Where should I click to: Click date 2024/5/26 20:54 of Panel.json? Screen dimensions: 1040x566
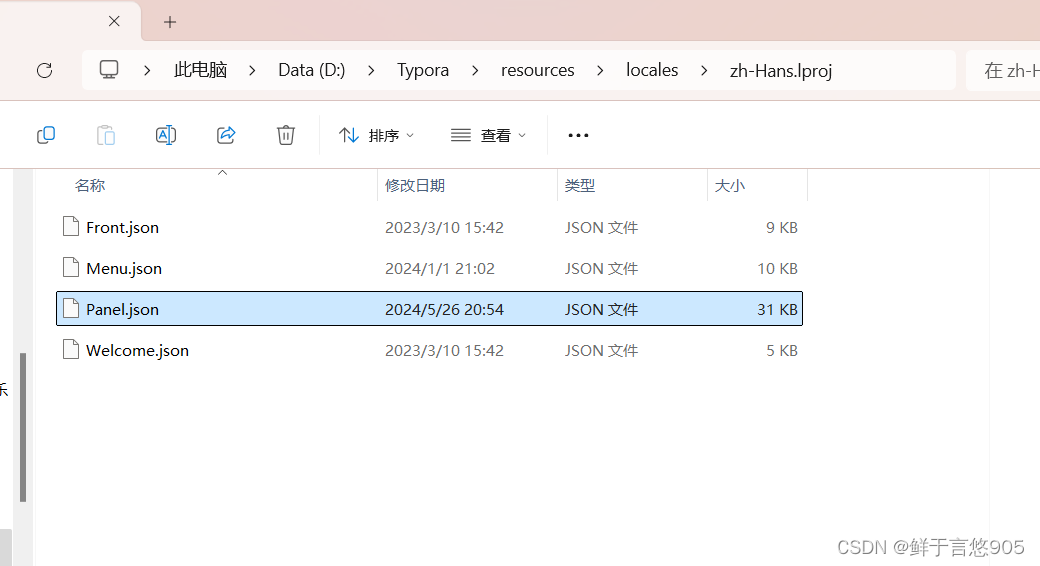point(444,309)
